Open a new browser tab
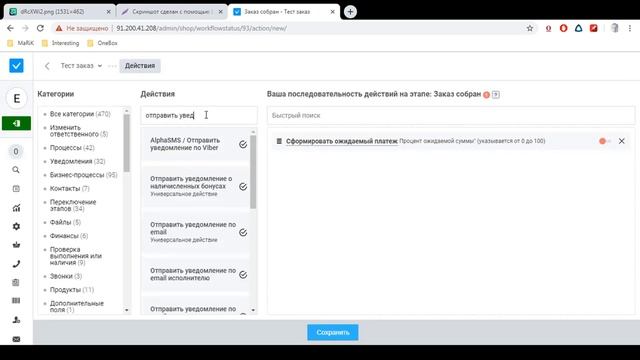 (x=350, y=12)
